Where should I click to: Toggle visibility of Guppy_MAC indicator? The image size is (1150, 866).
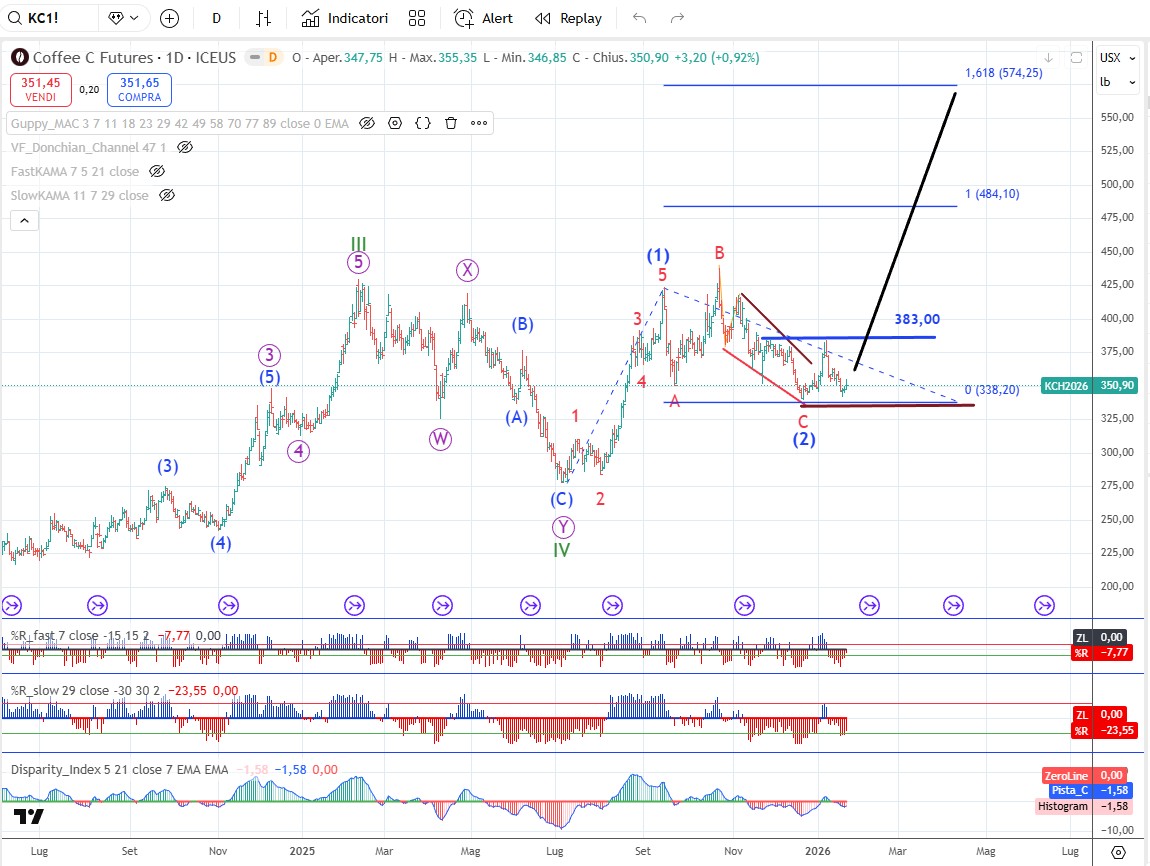(x=367, y=123)
